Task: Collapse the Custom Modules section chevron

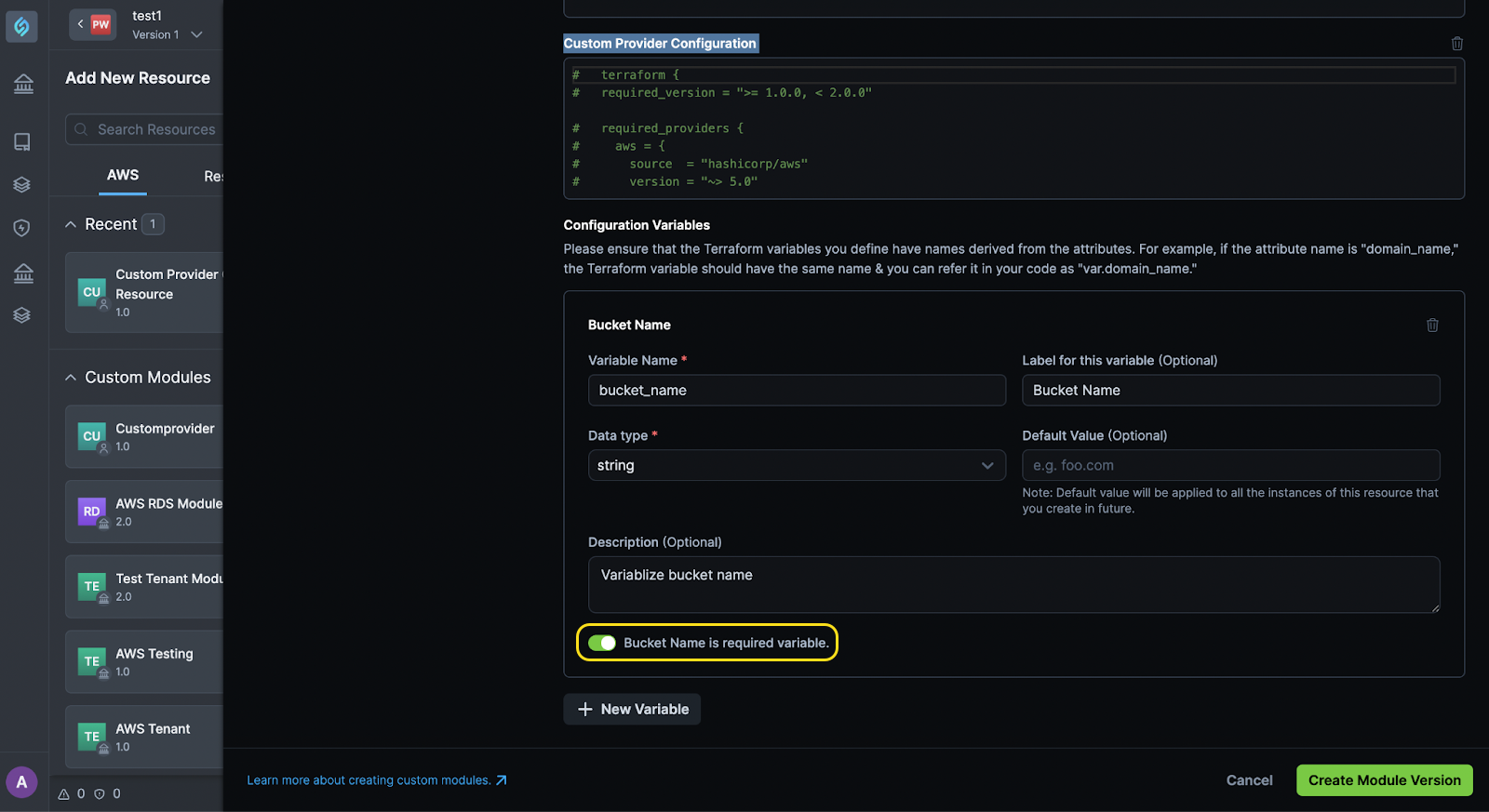Action: (x=71, y=378)
